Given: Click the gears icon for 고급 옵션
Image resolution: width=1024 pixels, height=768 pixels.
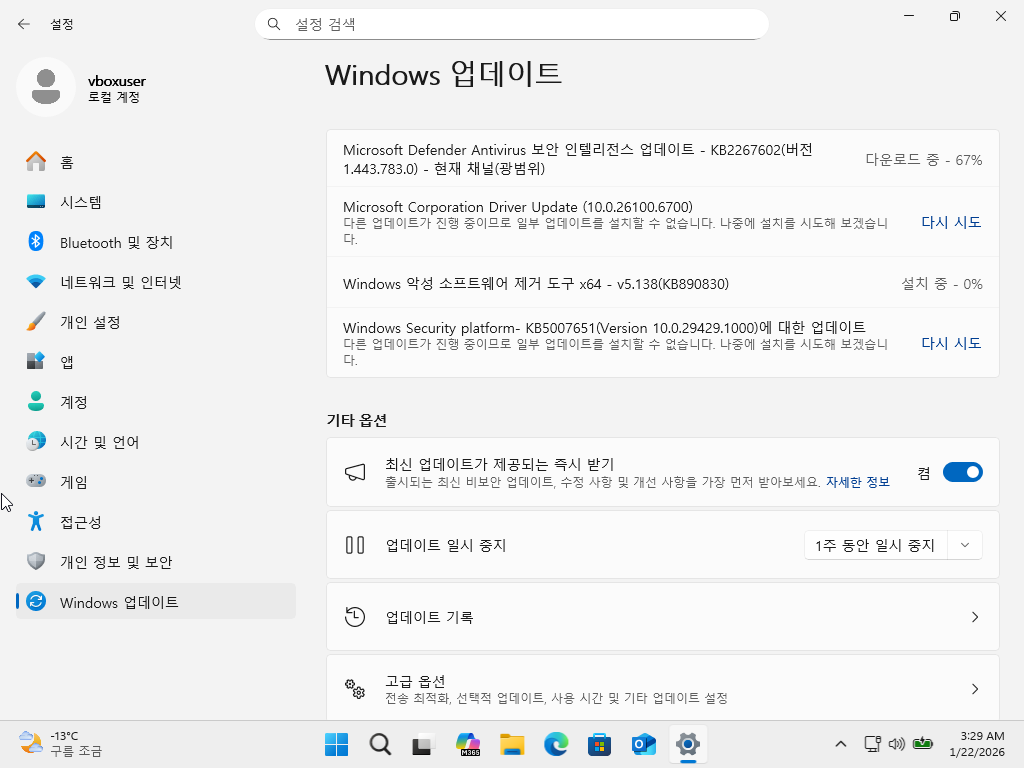Looking at the screenshot, I should coord(355,688).
